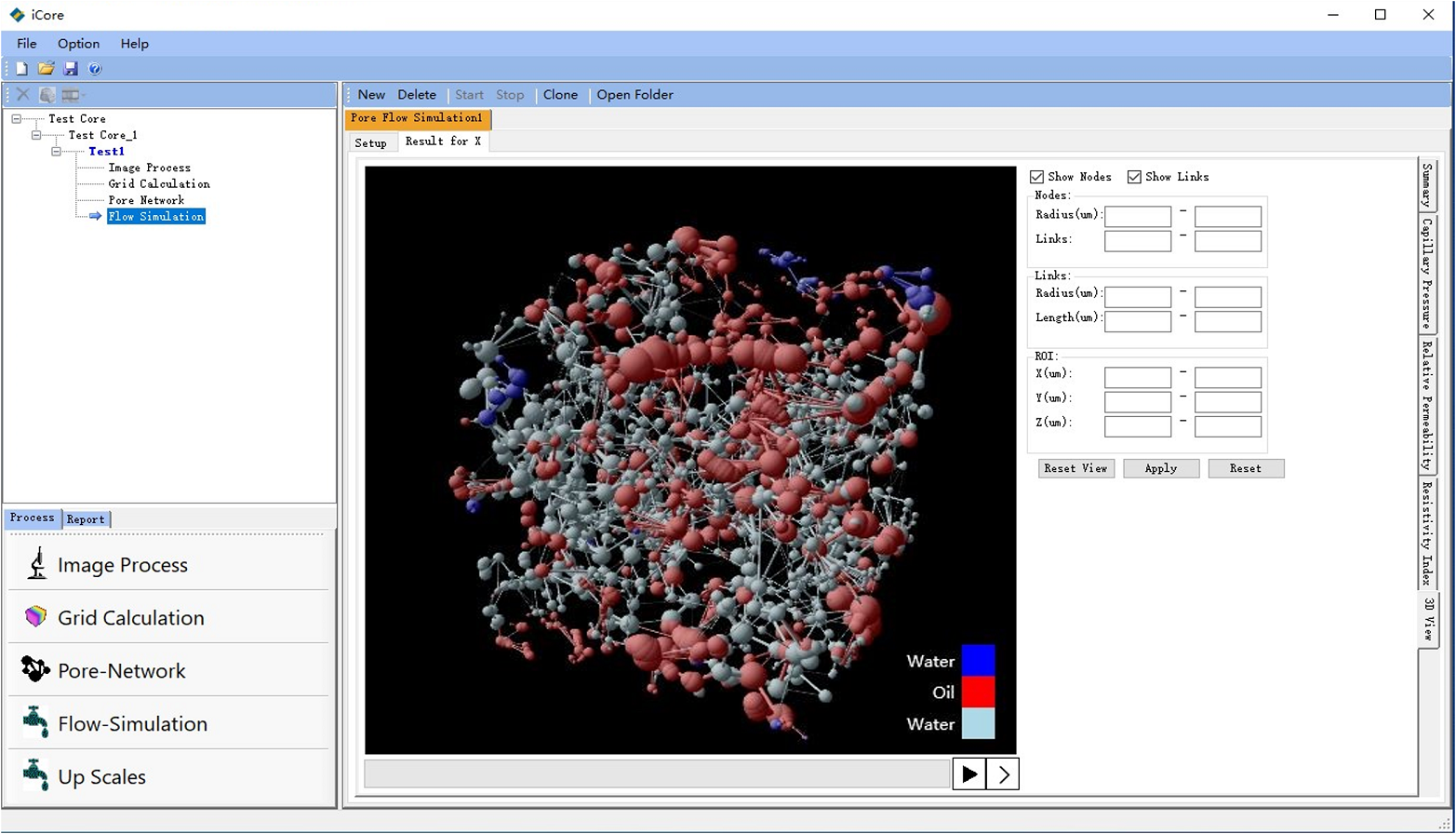The width and height of the screenshot is (1456, 834).
Task: Click the red Oil legend swatch
Action: (x=978, y=692)
